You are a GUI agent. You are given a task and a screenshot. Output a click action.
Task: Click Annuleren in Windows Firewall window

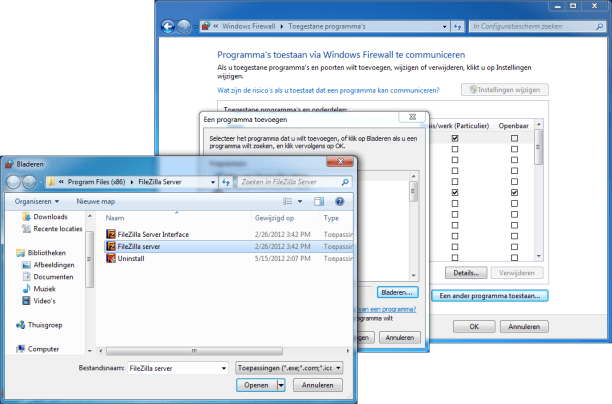pyautogui.click(x=524, y=327)
